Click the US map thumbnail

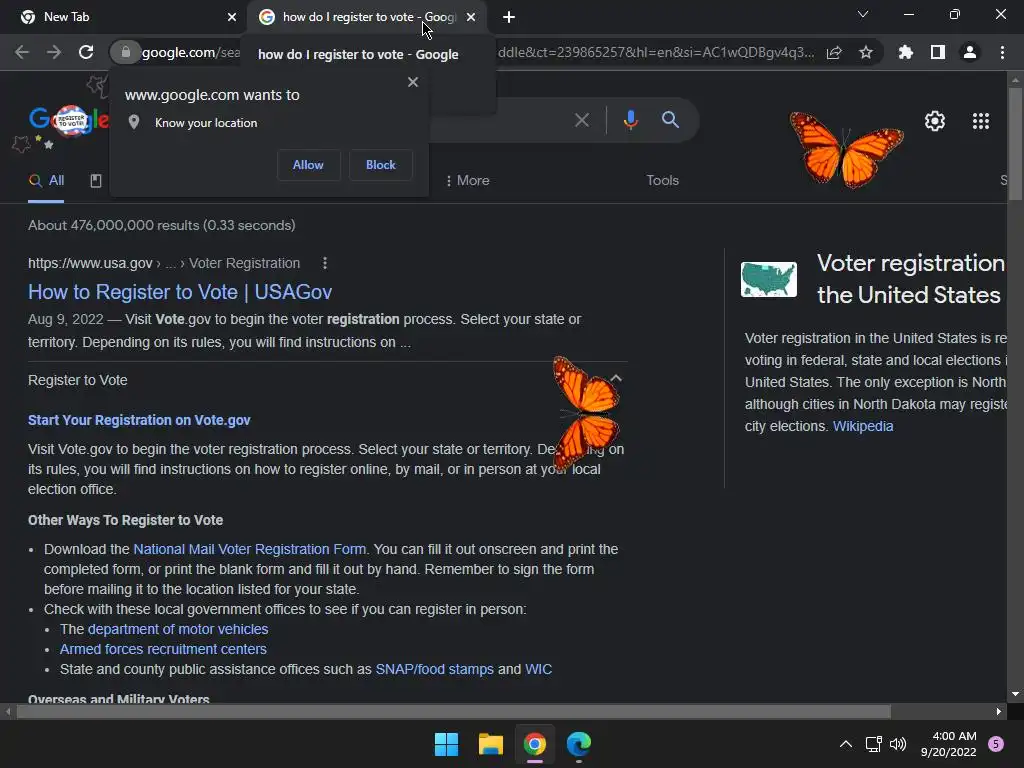point(769,280)
